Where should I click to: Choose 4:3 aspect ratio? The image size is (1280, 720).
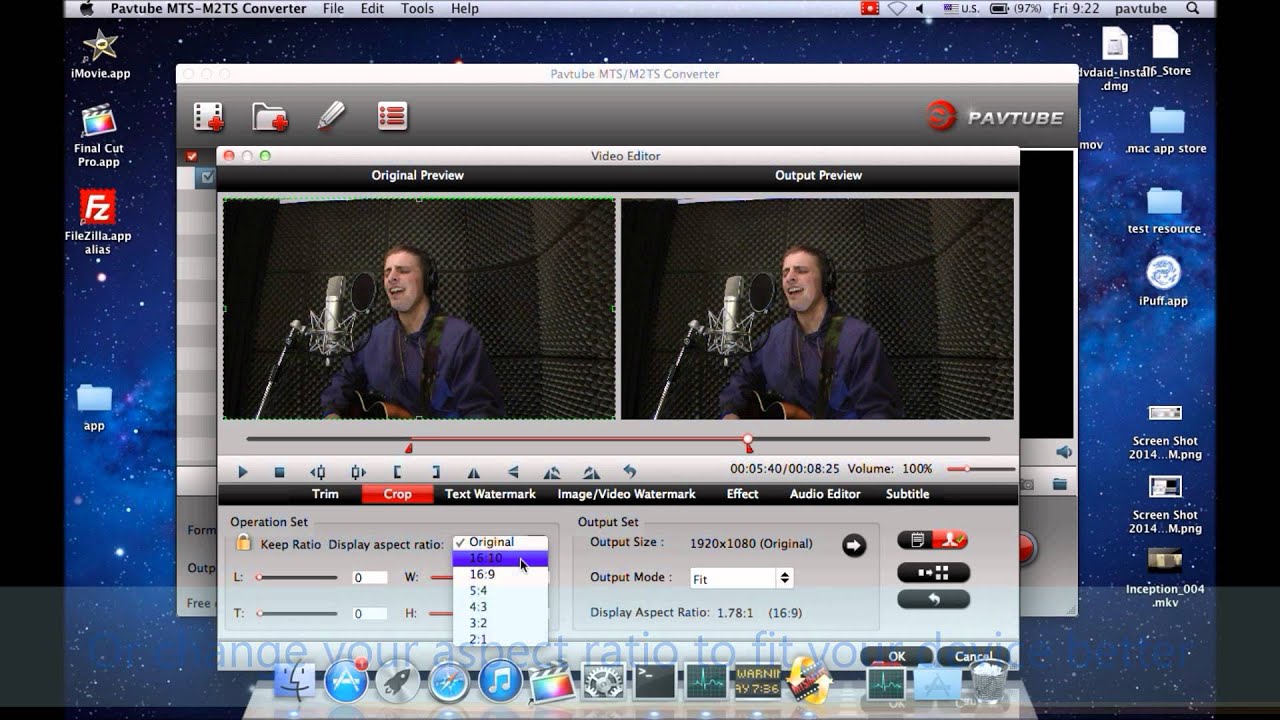coord(500,606)
